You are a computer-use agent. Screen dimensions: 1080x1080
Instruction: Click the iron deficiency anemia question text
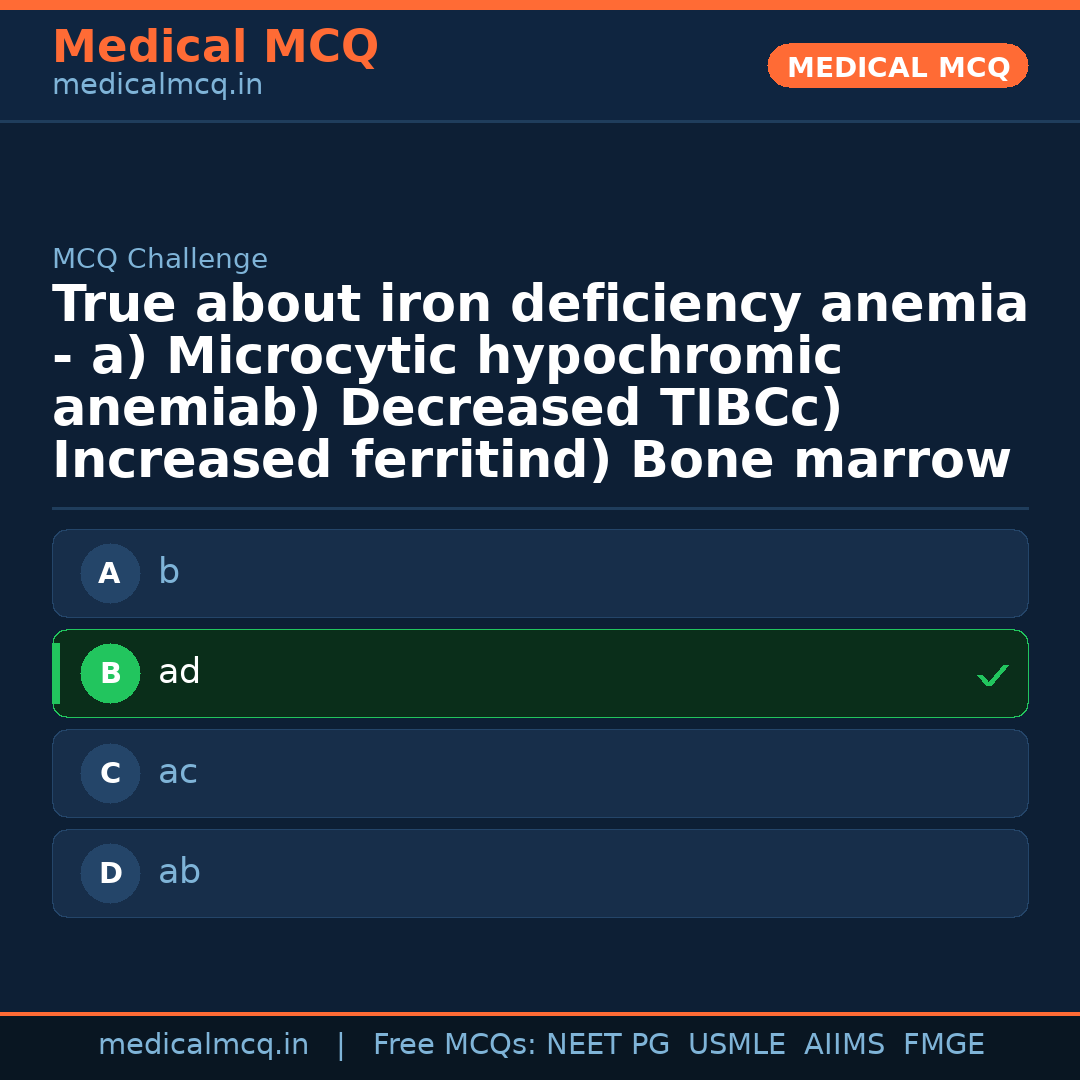[x=540, y=382]
